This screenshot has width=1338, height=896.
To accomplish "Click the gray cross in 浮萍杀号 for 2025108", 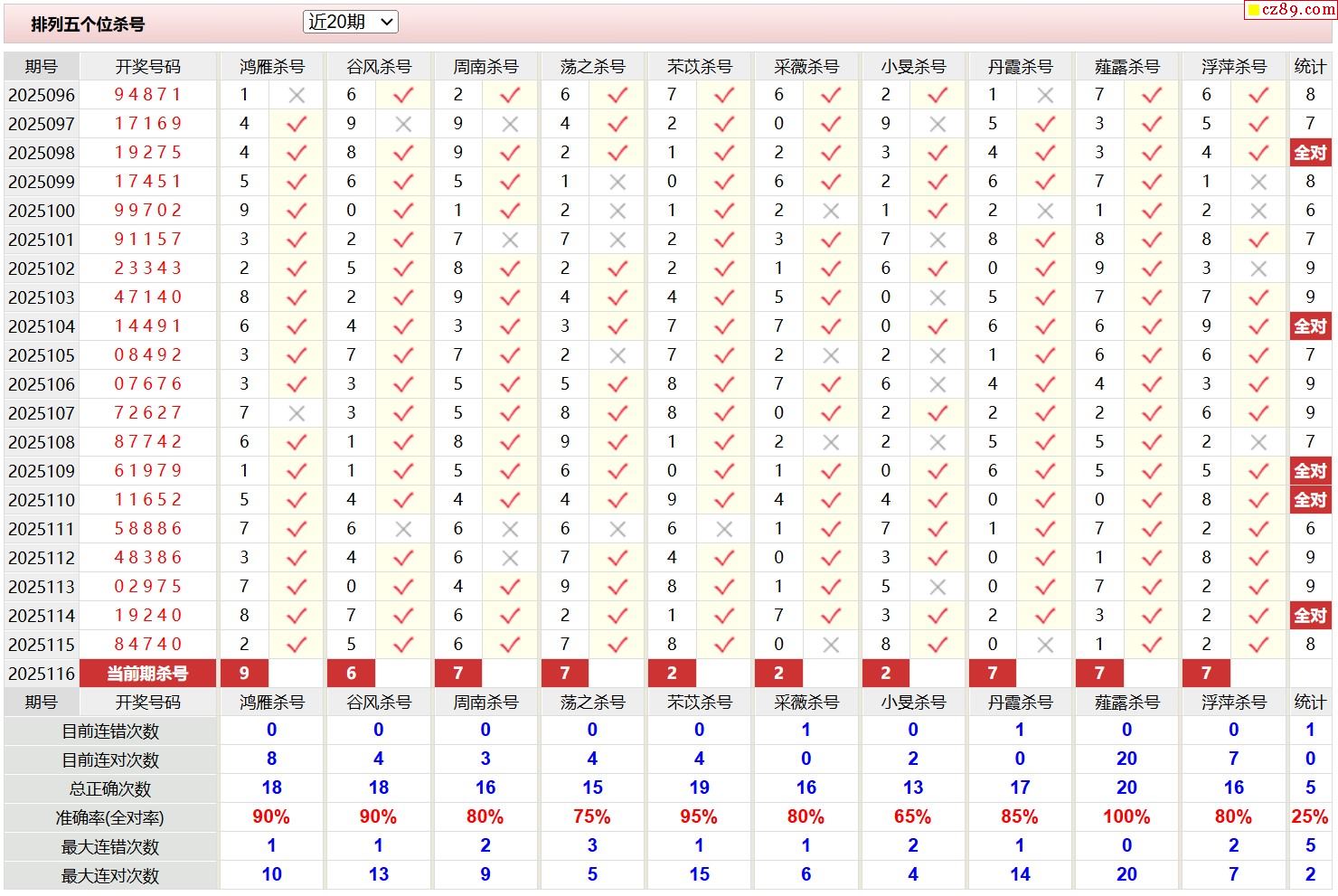I will [1258, 442].
